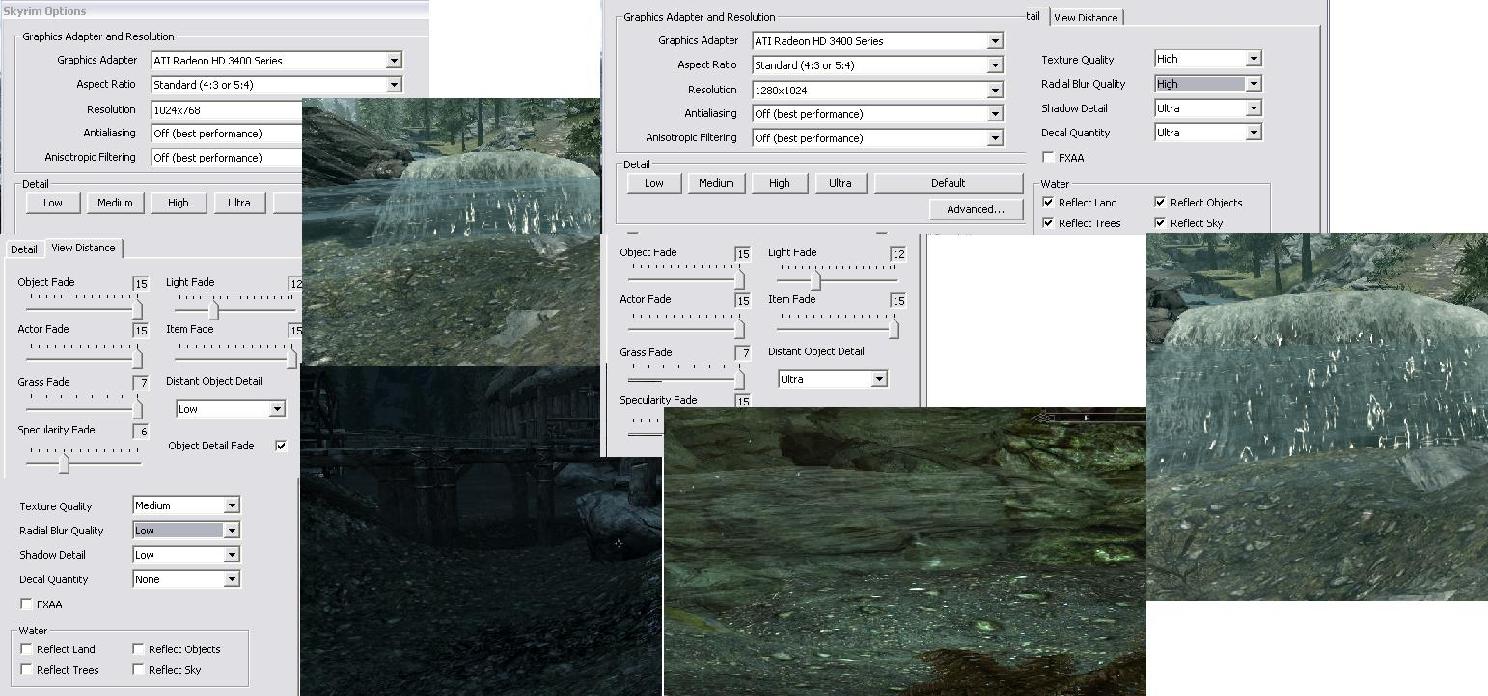Image resolution: width=1488 pixels, height=696 pixels.
Task: Uncheck the checked Reflect Sky box
Action: 1160,223
